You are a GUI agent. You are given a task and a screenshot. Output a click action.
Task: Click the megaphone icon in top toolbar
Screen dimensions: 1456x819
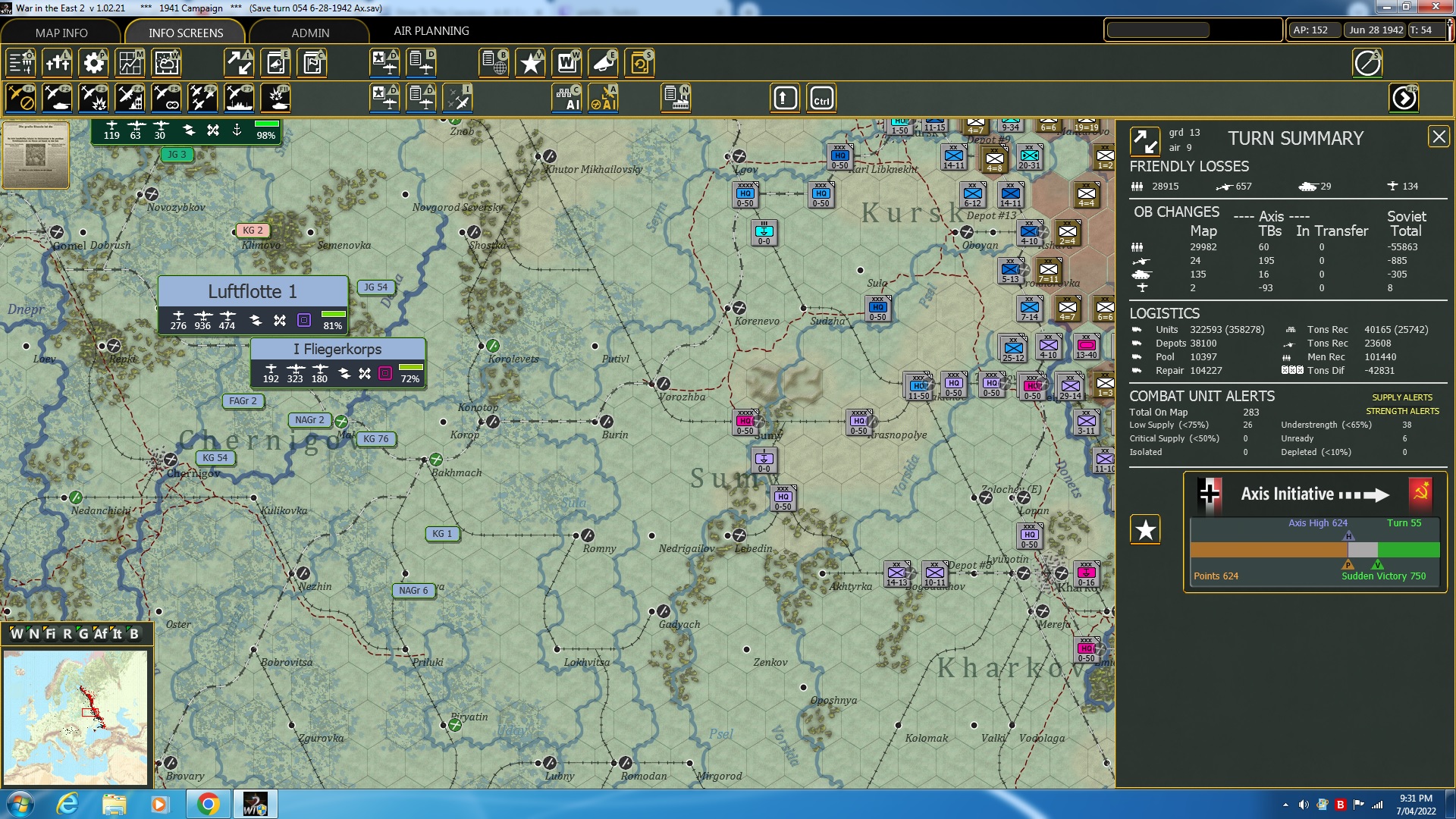coord(603,63)
